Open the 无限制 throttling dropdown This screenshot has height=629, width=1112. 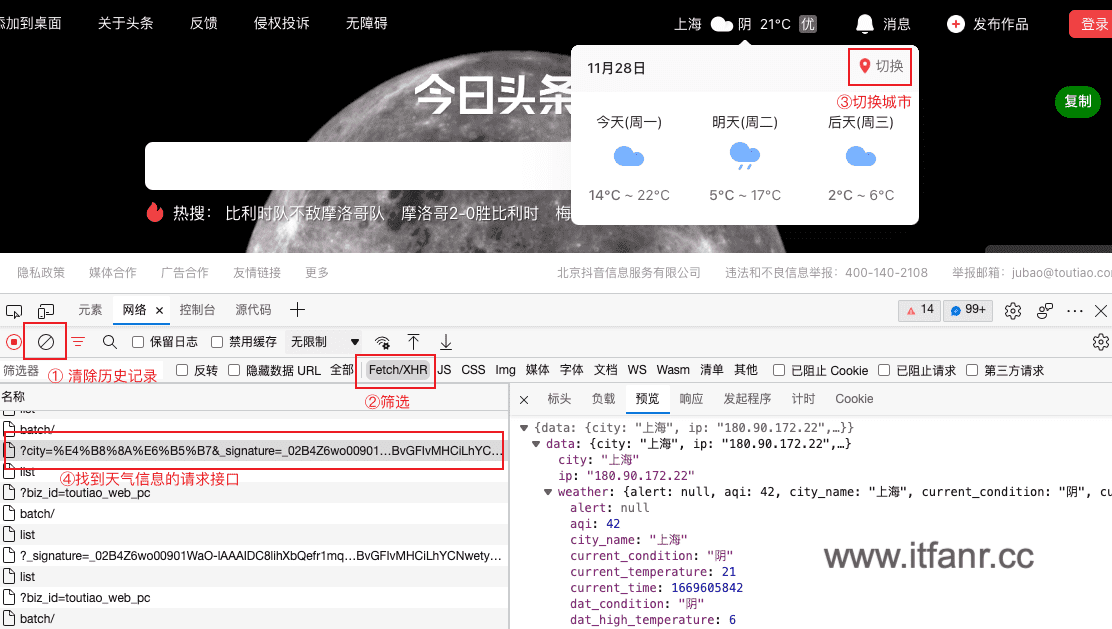point(325,342)
